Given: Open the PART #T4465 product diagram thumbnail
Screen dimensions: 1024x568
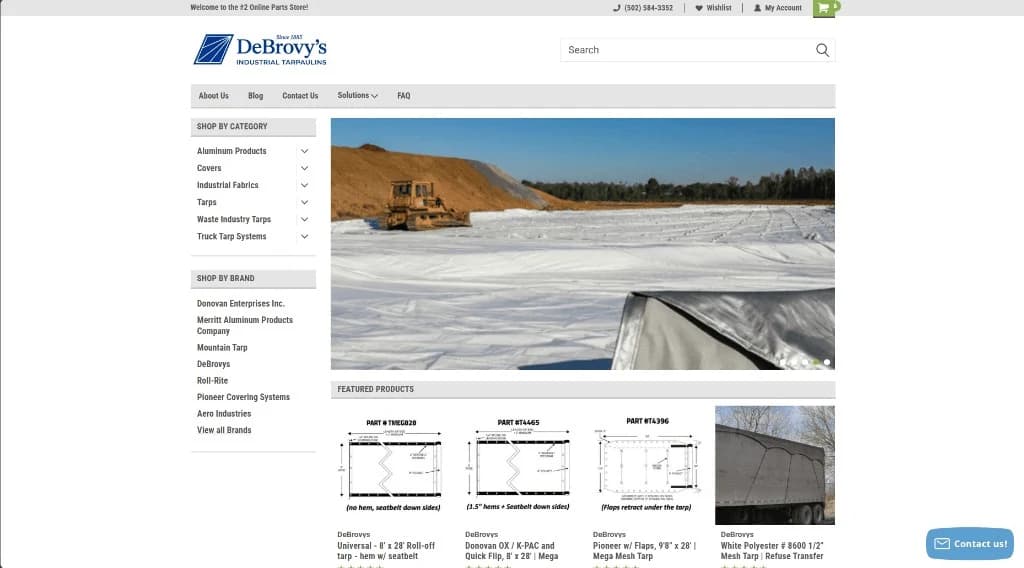Looking at the screenshot, I should tap(519, 465).
